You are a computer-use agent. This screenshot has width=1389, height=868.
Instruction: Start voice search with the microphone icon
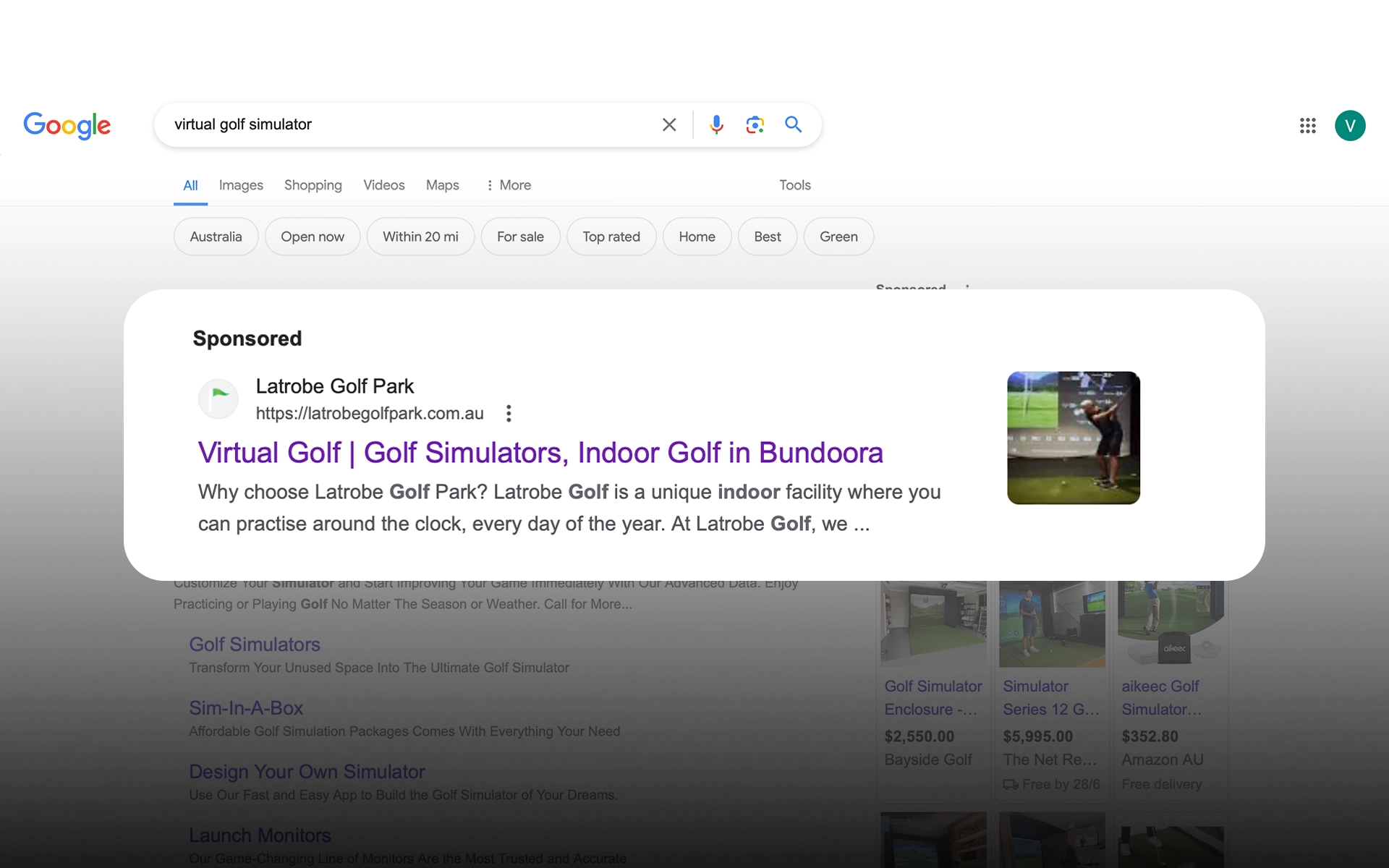tap(716, 124)
